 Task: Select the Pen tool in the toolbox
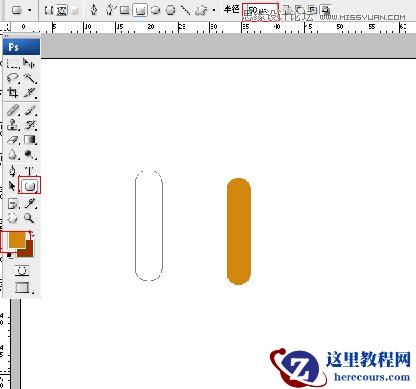(x=12, y=171)
